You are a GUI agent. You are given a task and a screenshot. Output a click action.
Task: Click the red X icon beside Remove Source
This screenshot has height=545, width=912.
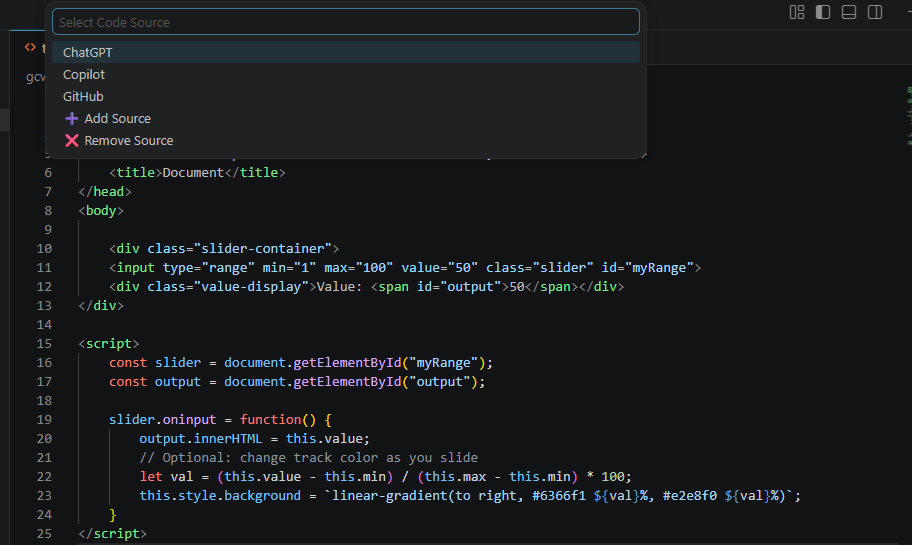coord(72,141)
